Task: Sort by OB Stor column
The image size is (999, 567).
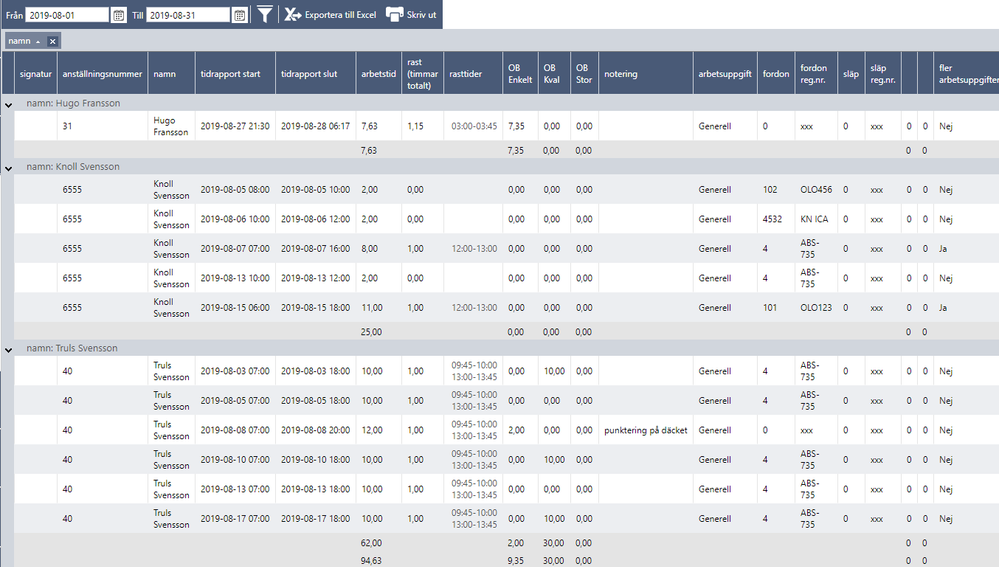Action: [584, 73]
